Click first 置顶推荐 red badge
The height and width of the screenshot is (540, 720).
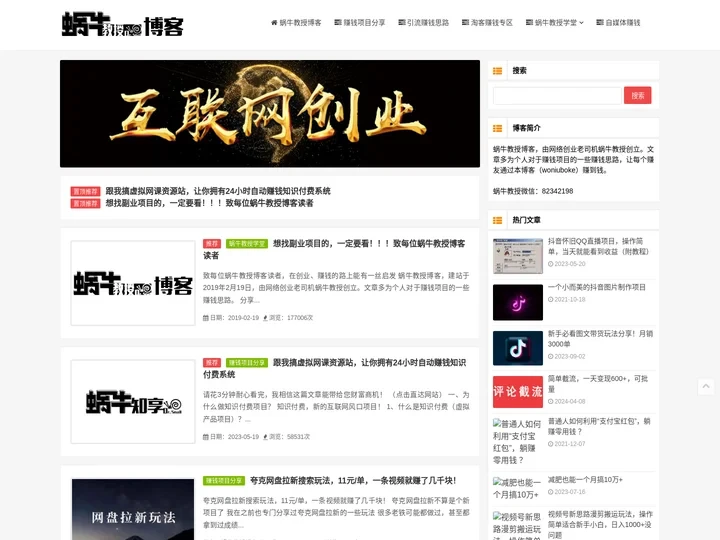pos(85,191)
